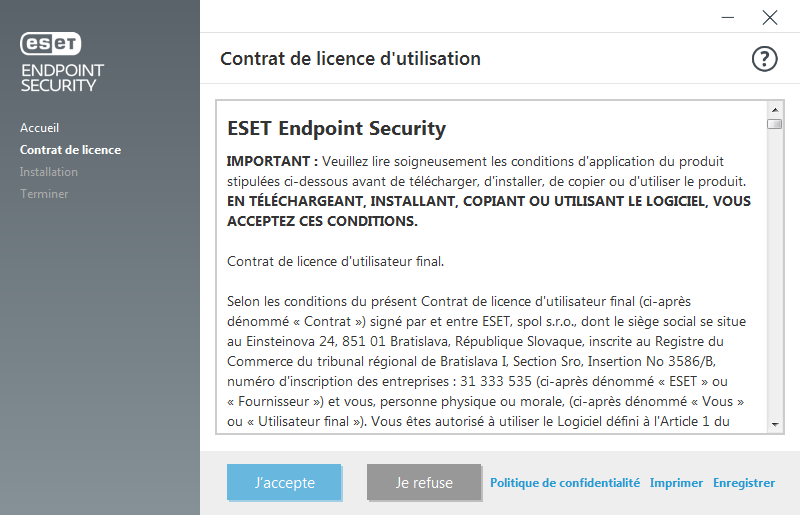Click the ESET Endpoint Security license heading

(337, 129)
